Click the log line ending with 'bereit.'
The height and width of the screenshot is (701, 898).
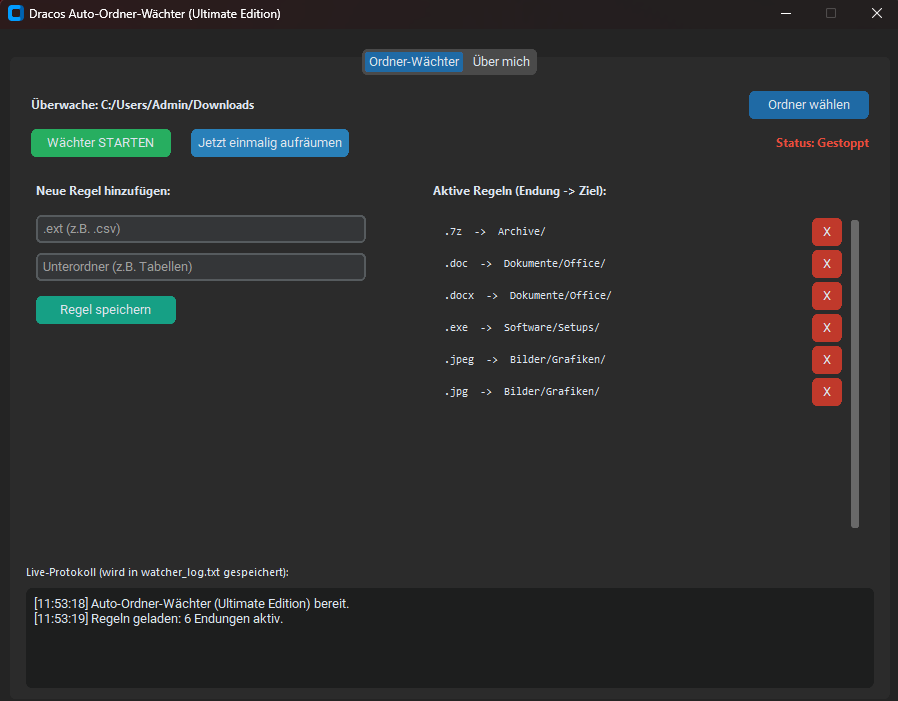191,604
